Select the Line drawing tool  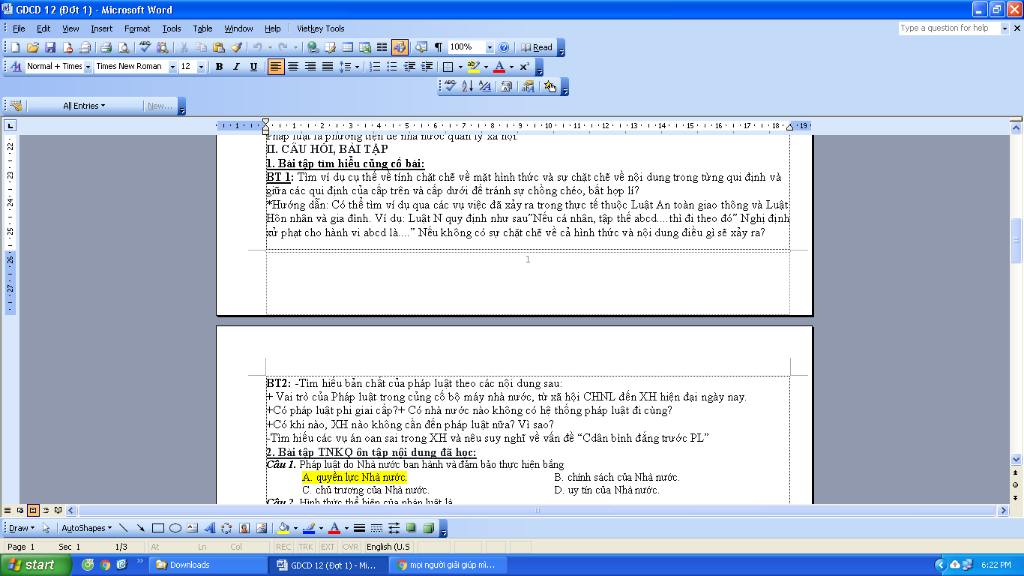(x=123, y=528)
